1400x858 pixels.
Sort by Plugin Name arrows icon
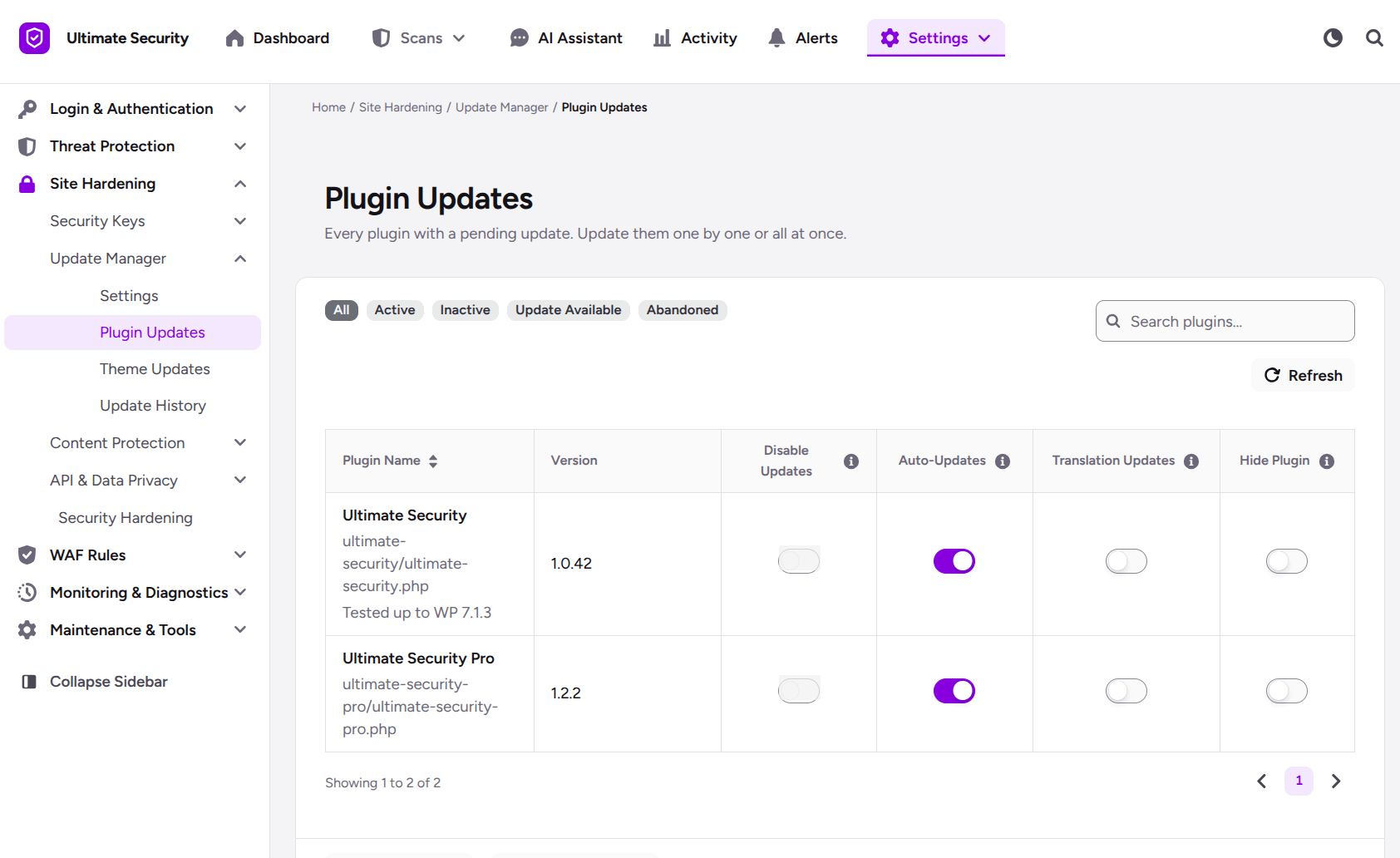click(433, 461)
